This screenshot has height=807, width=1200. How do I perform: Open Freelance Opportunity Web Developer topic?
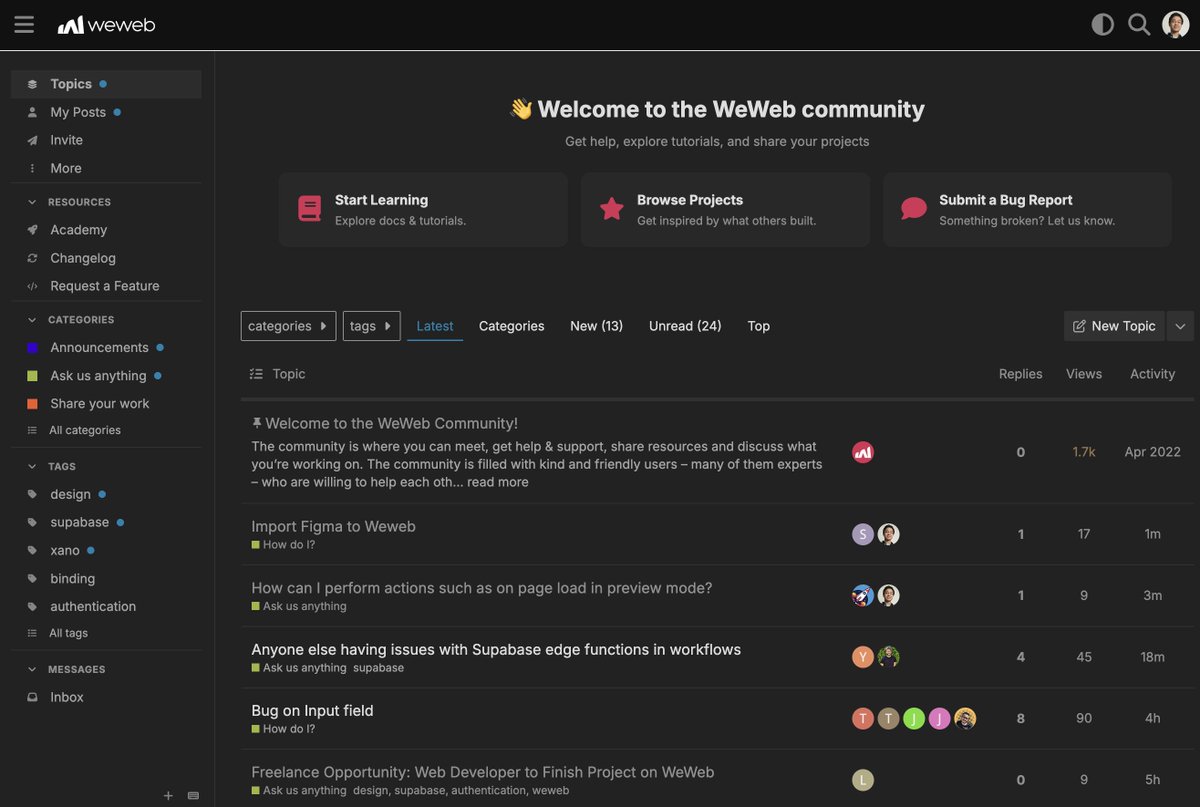click(x=483, y=772)
